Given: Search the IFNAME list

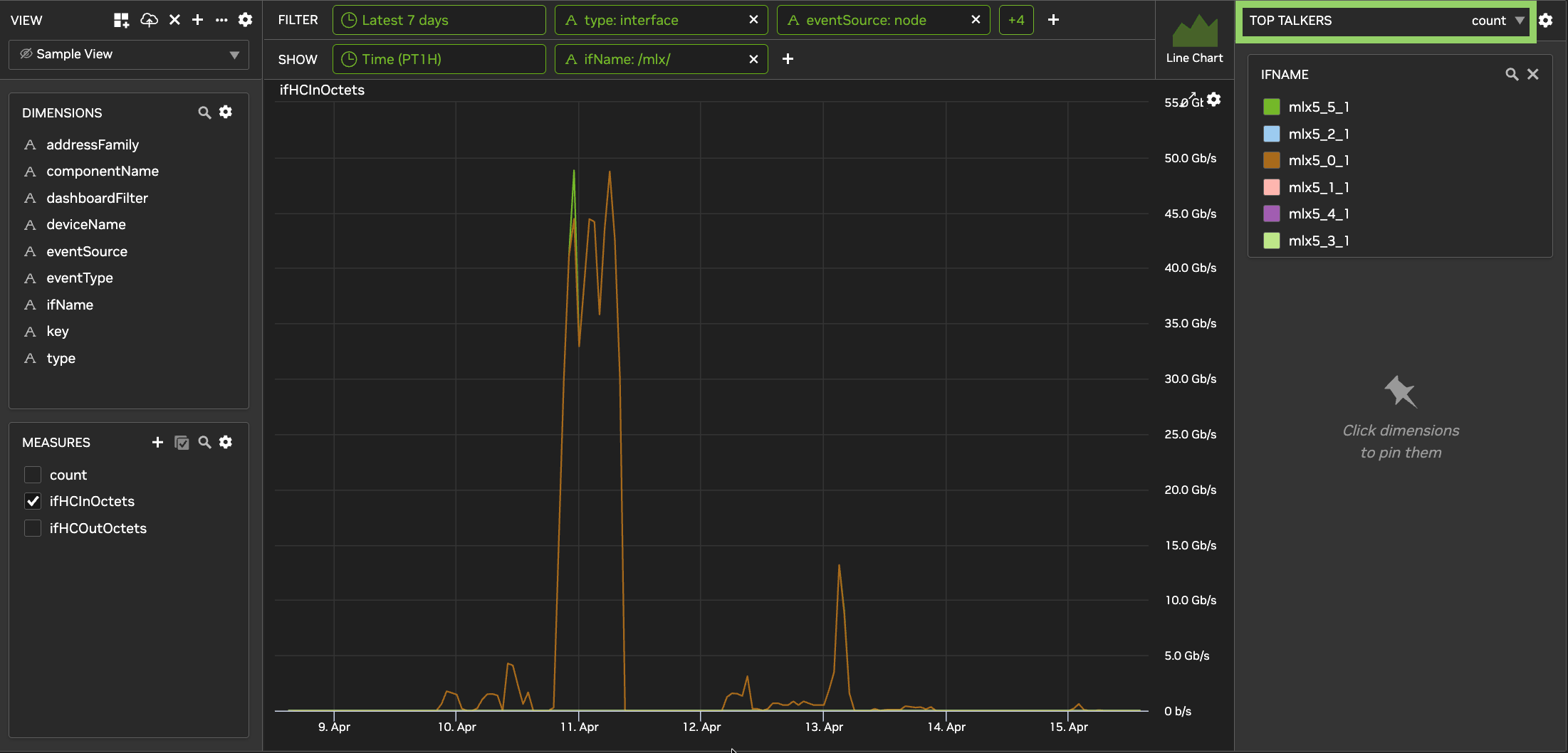Looking at the screenshot, I should (x=1512, y=74).
